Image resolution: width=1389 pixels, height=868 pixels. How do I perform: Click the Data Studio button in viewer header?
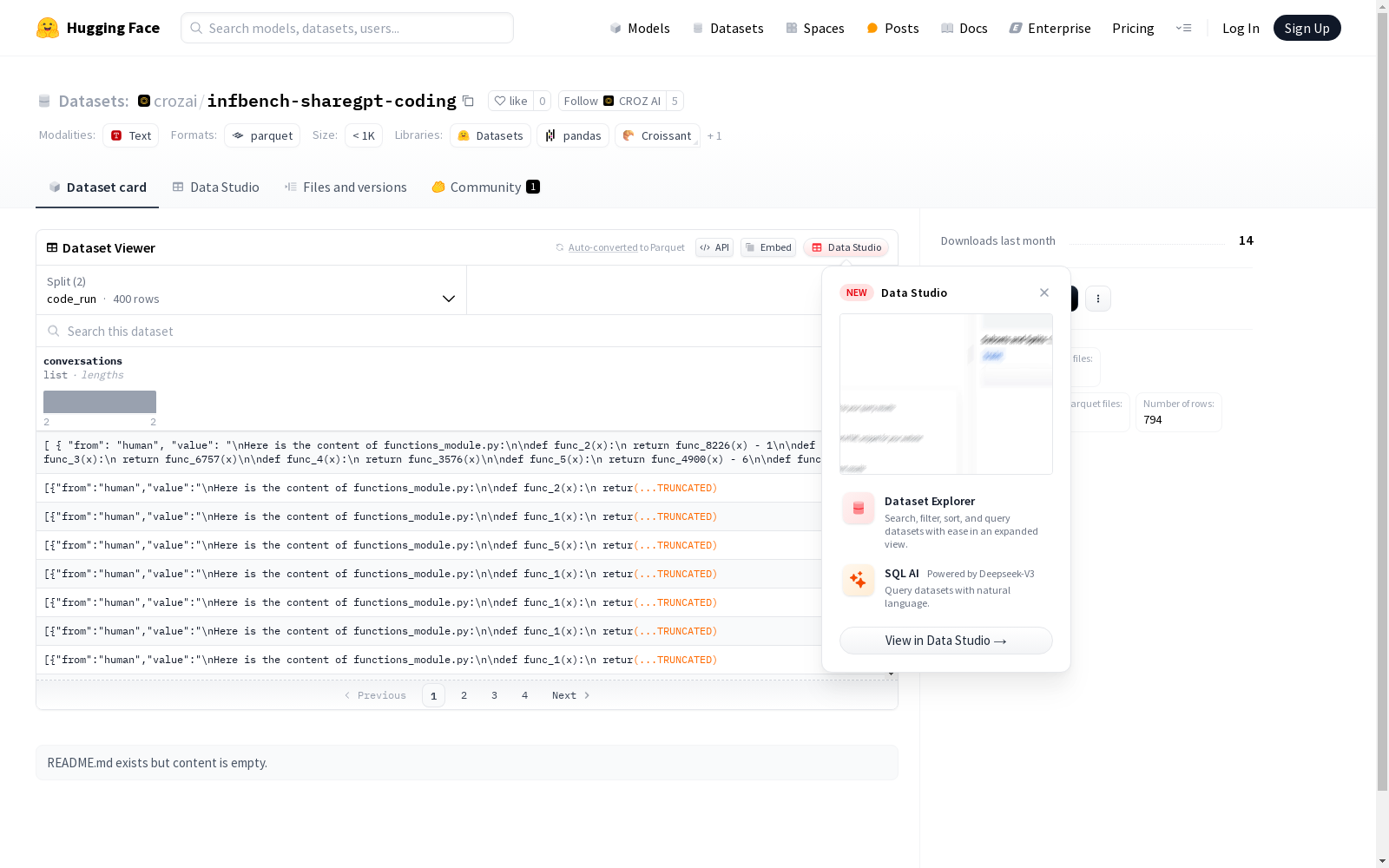coord(846,247)
